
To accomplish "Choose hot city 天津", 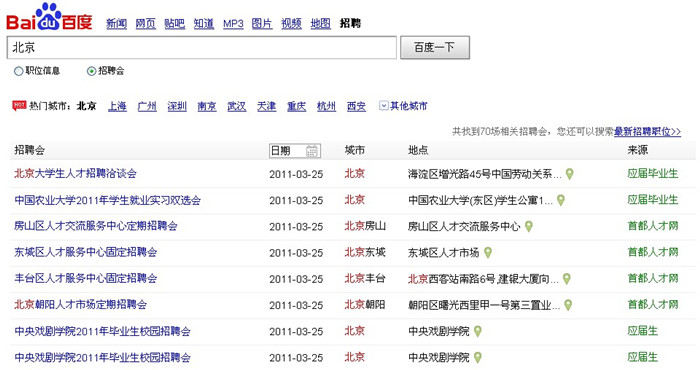I will click(267, 106).
